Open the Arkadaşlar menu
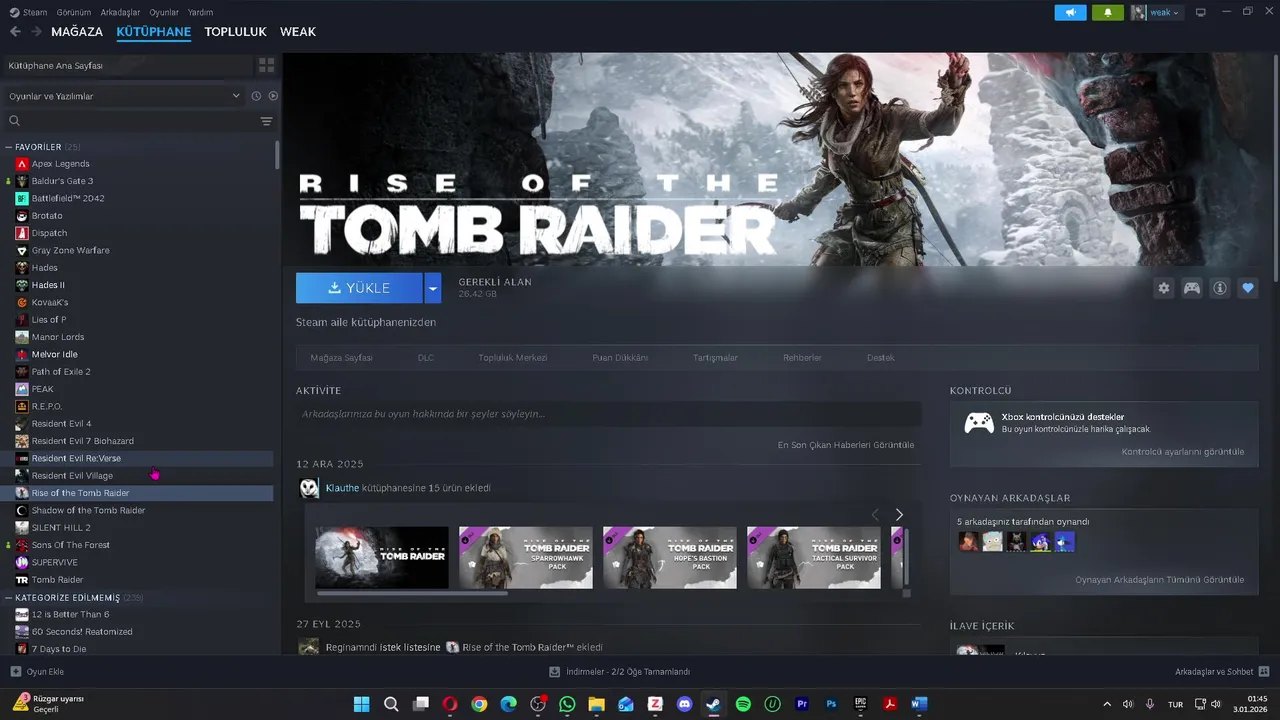The height and width of the screenshot is (720, 1280). (120, 12)
